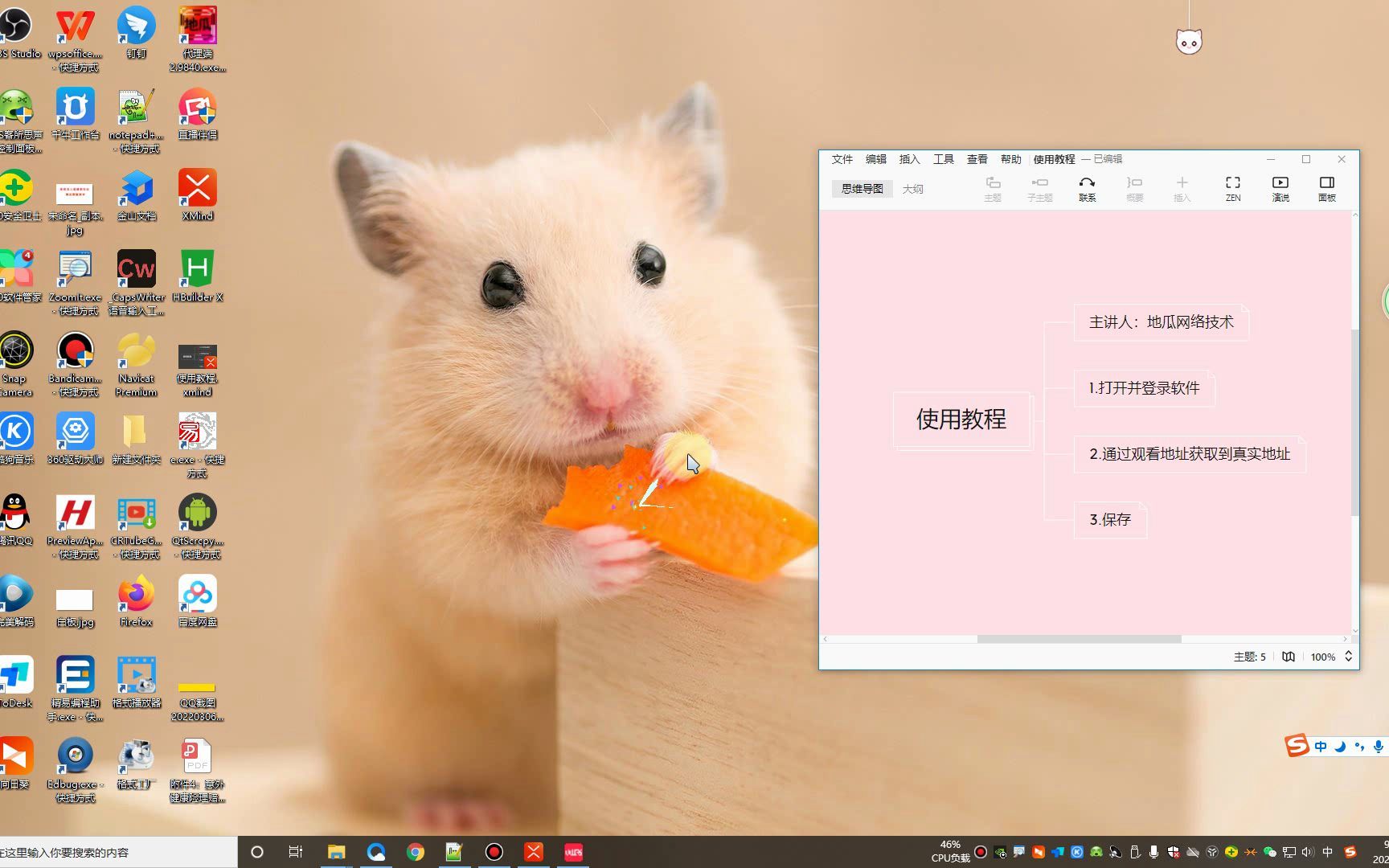The height and width of the screenshot is (868, 1389).
Task: Select the XMind desktop shortcut
Action: pos(198,195)
